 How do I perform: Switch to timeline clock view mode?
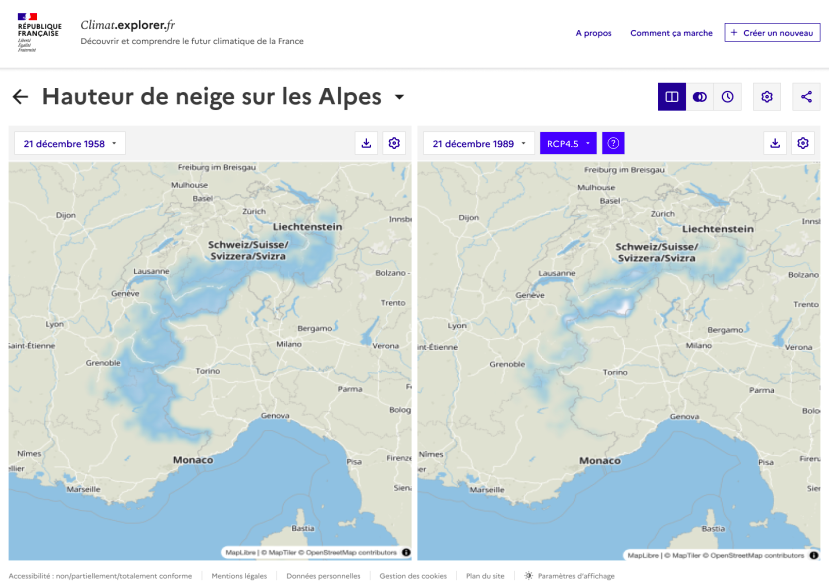coord(727,97)
